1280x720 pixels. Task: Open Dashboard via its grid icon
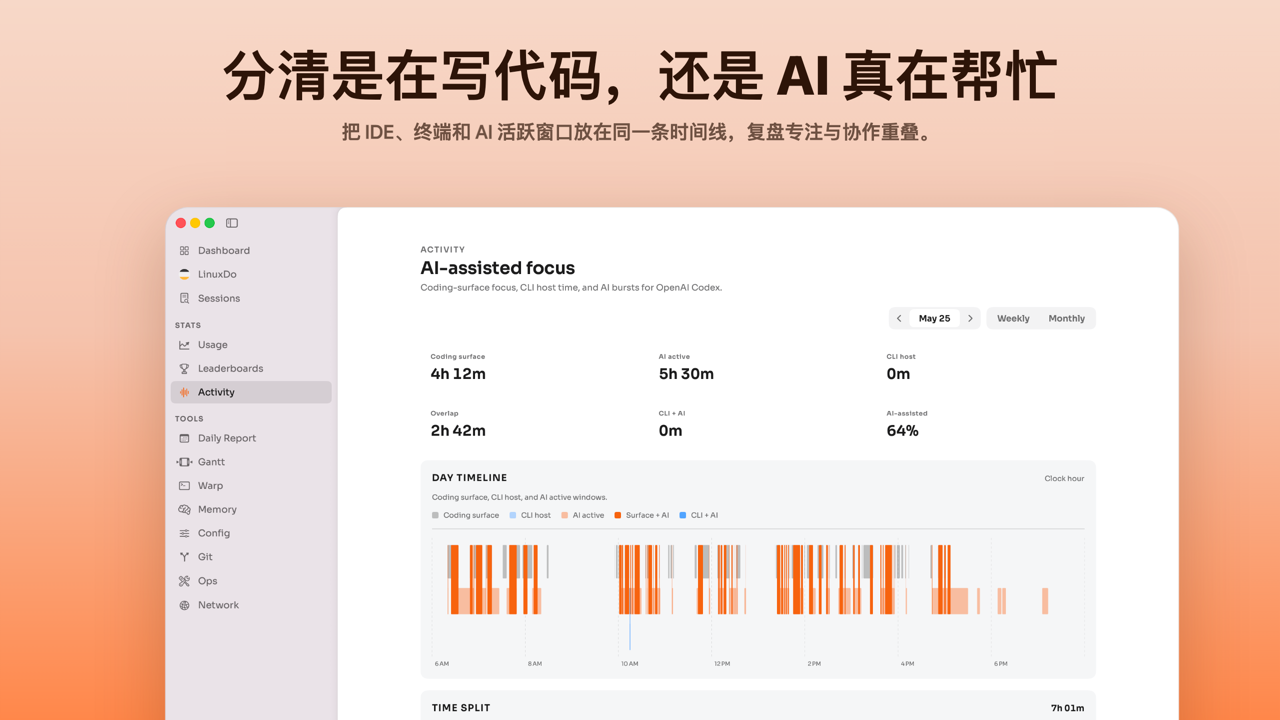(184, 251)
